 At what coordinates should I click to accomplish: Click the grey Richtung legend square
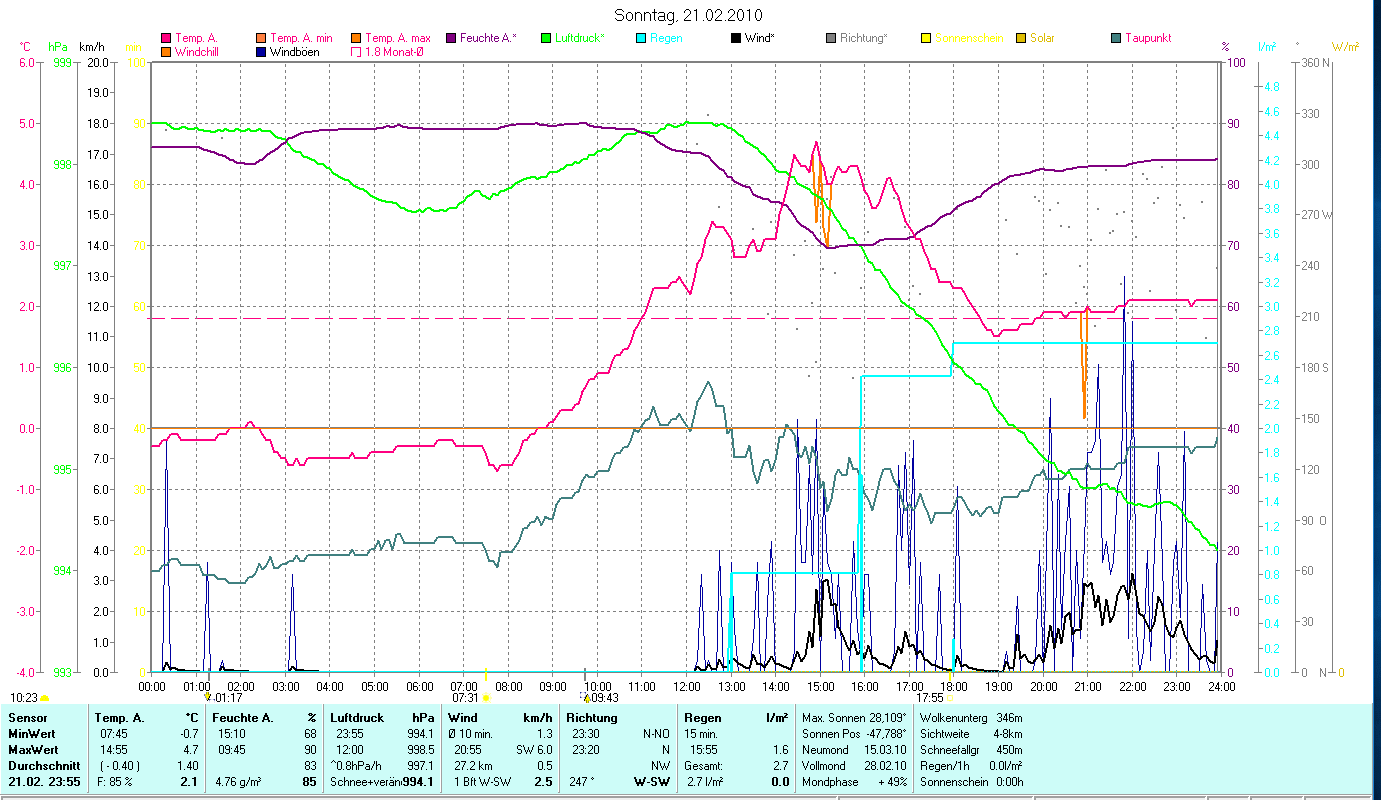pos(831,38)
